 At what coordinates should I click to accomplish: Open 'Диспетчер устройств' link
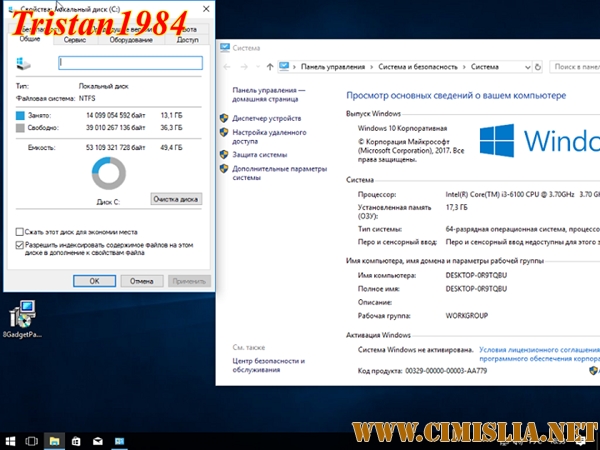[268, 117]
